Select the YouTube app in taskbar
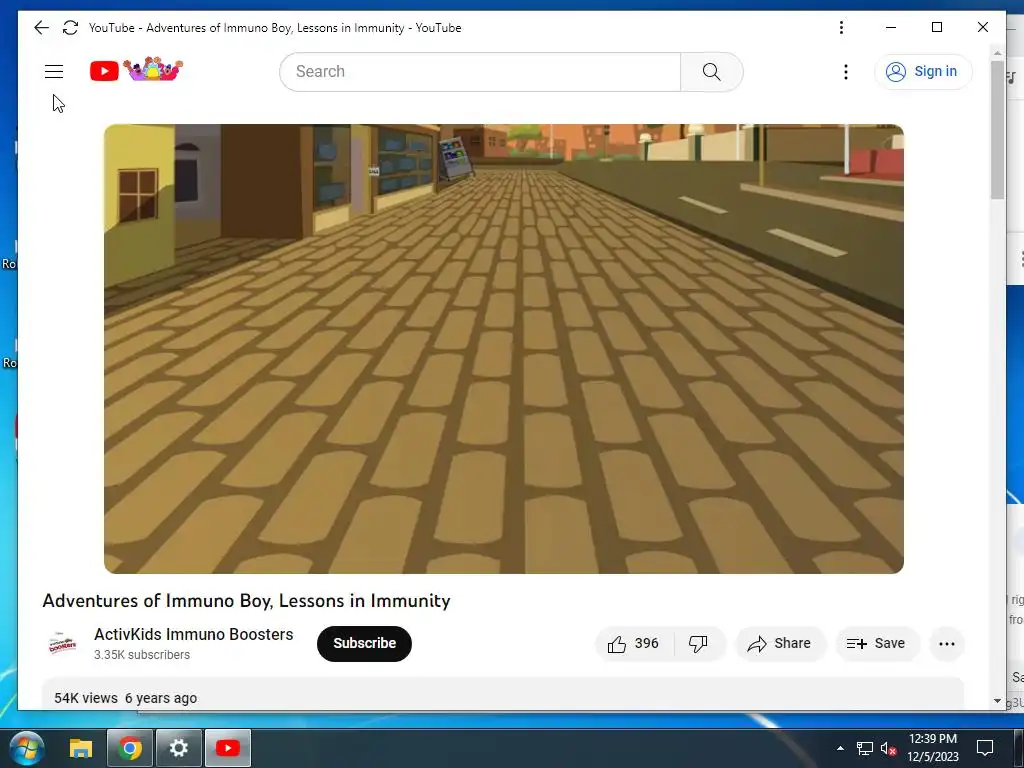Image resolution: width=1024 pixels, height=768 pixels. coord(228,748)
